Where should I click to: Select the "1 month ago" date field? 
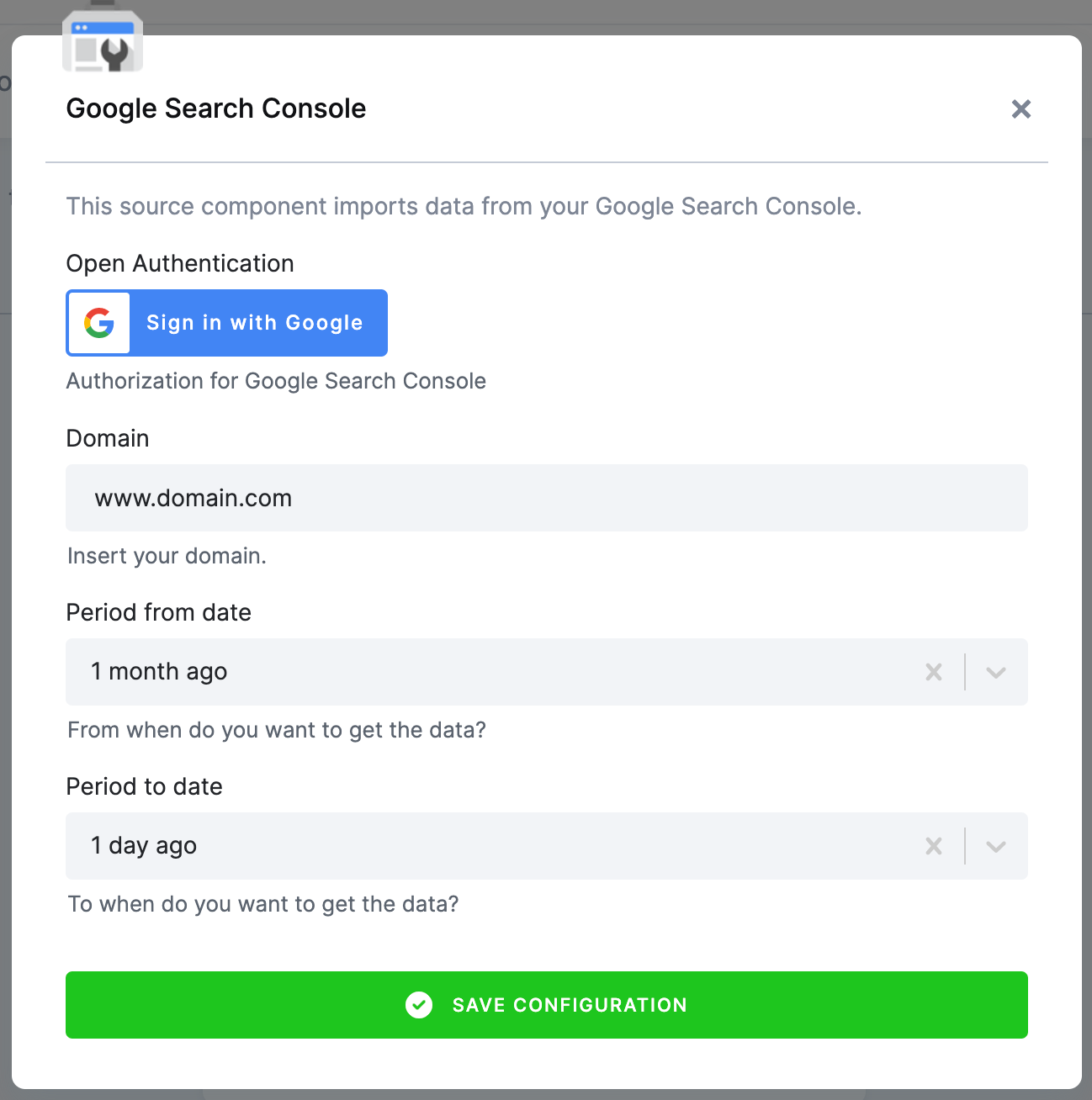[x=337, y=672]
